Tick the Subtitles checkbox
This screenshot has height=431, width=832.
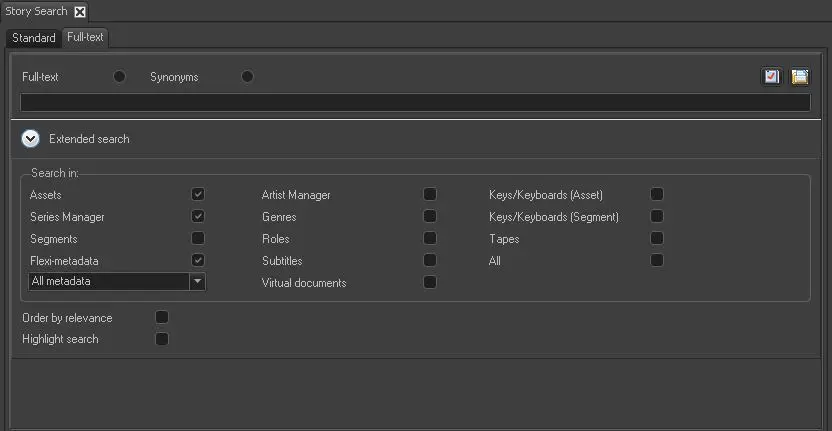[x=430, y=260]
